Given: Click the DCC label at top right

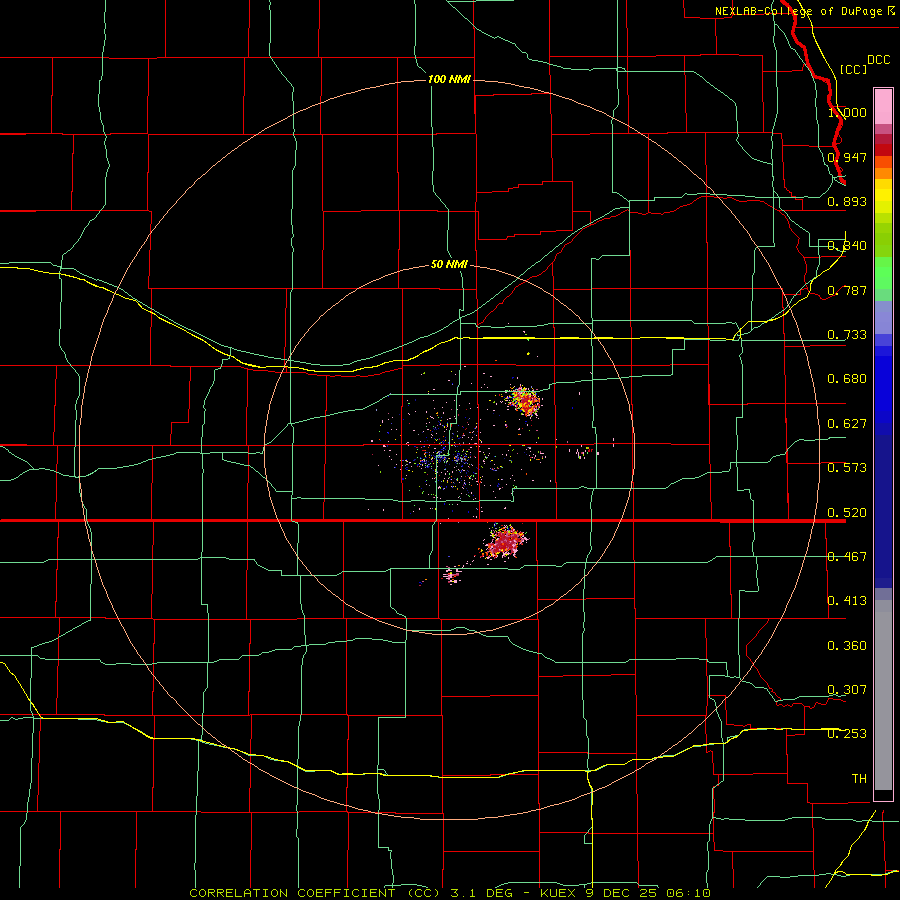Looking at the screenshot, I should (878, 60).
